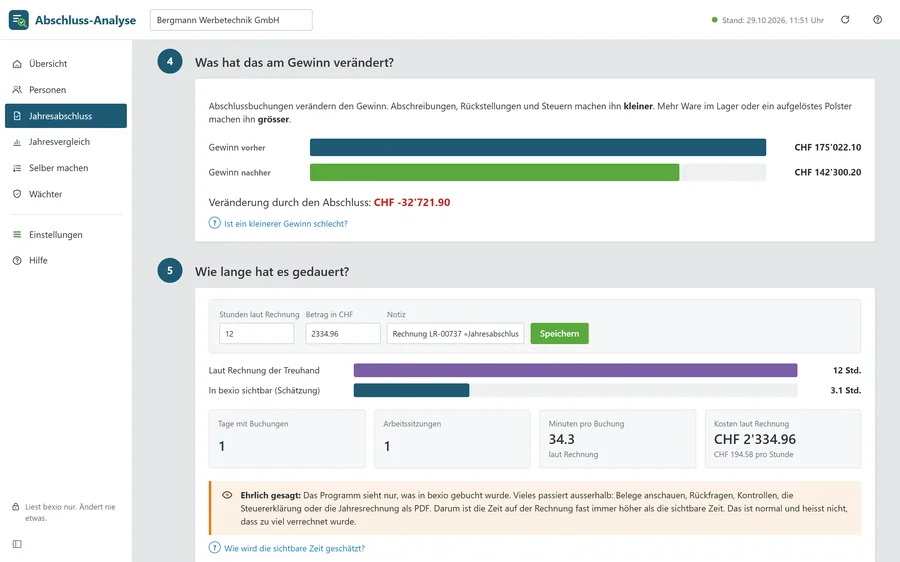Screen dimensions: 900x562
Task: Open the Wächter menu item
Action: [66, 194]
